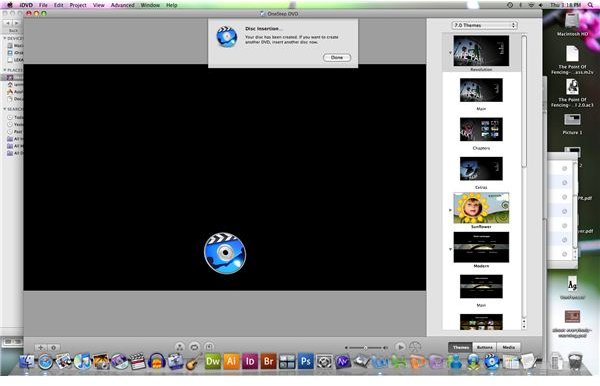This screenshot has width=600, height=386.
Task: Open the iDVD application menu
Action: [x=26, y=5]
